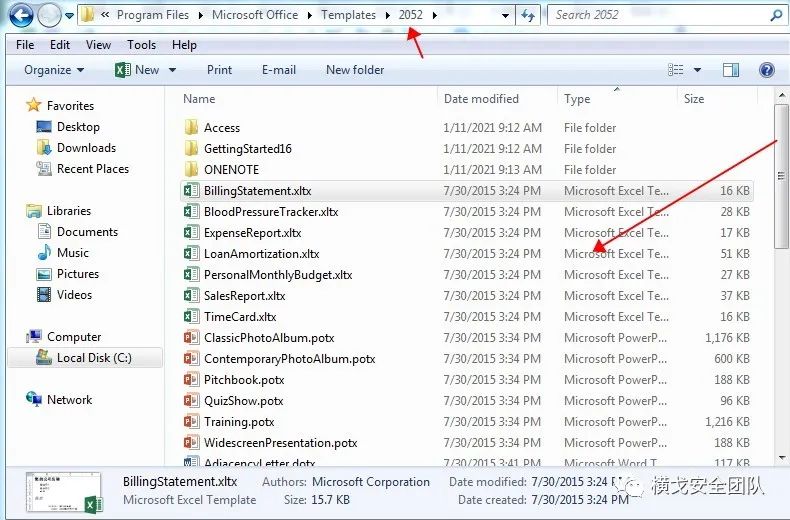Sort by the Size column header
The width and height of the screenshot is (790, 520).
(694, 99)
